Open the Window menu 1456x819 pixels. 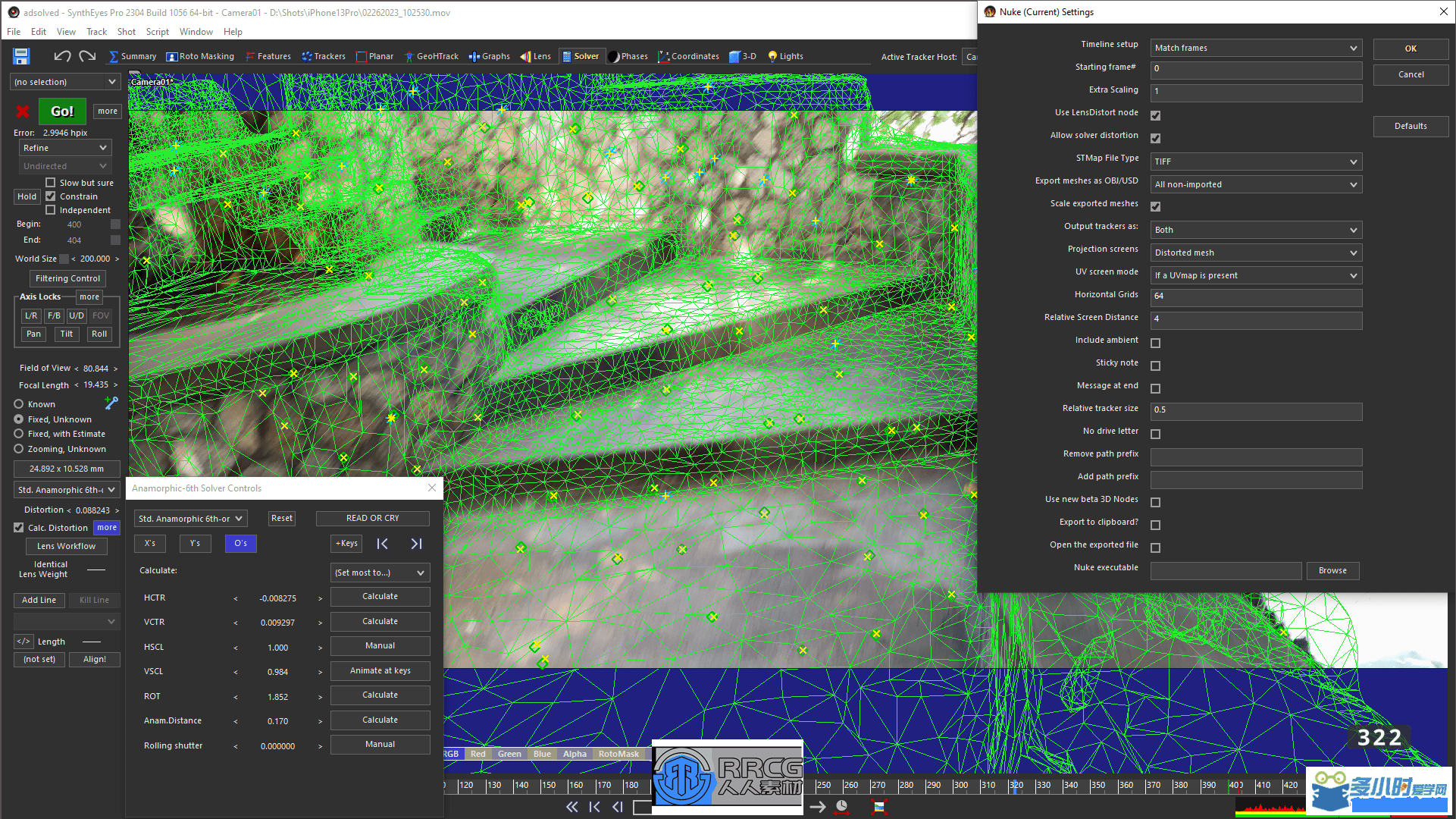(196, 32)
